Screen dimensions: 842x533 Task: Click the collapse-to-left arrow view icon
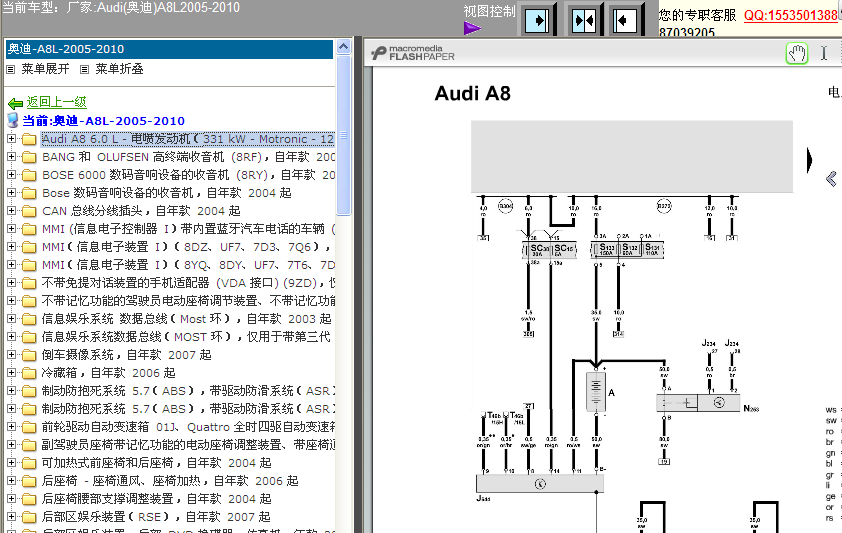click(625, 20)
